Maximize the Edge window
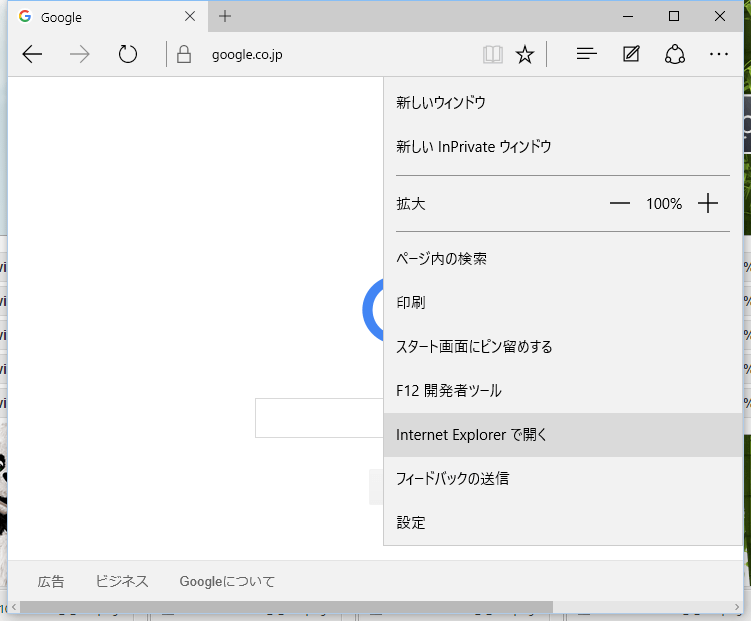The width and height of the screenshot is (751, 621). tap(673, 16)
